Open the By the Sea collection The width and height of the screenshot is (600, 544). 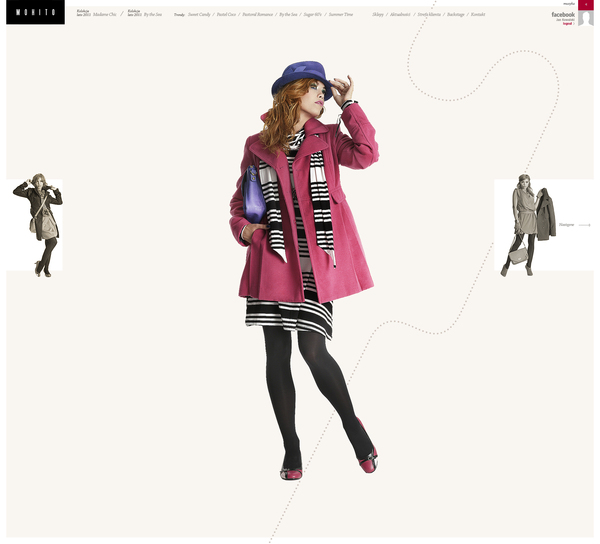point(152,15)
